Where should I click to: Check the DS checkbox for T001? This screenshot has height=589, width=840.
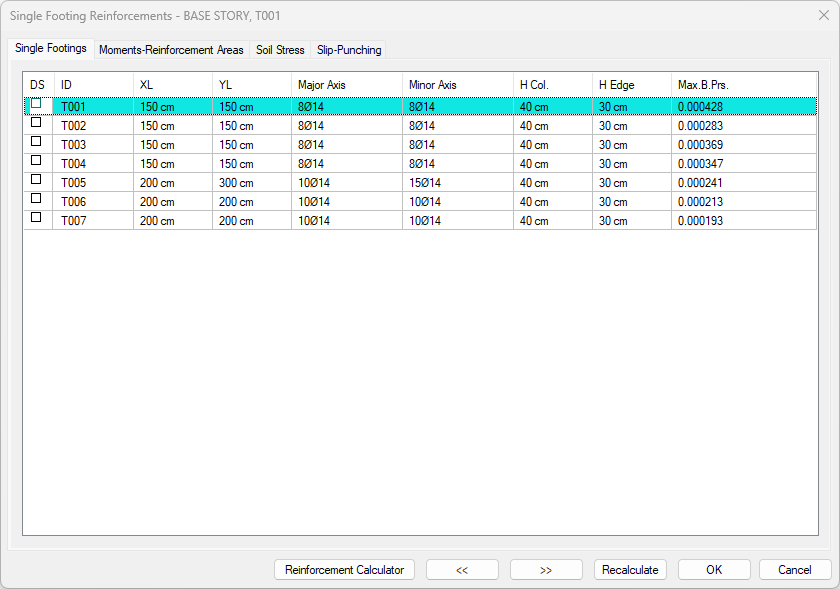pyautogui.click(x=36, y=104)
